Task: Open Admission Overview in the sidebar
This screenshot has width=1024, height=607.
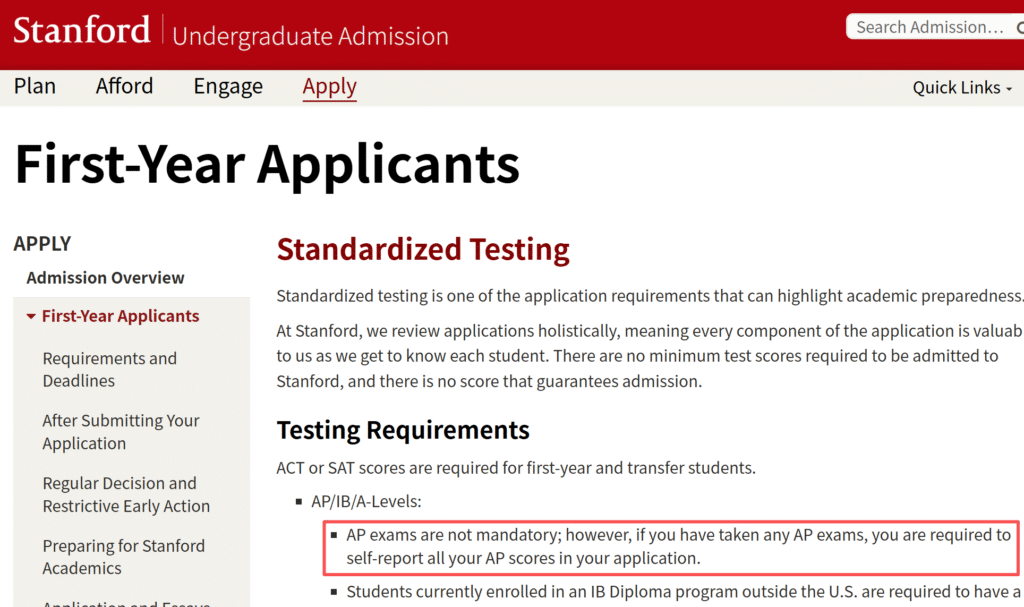Action: pyautogui.click(x=105, y=278)
